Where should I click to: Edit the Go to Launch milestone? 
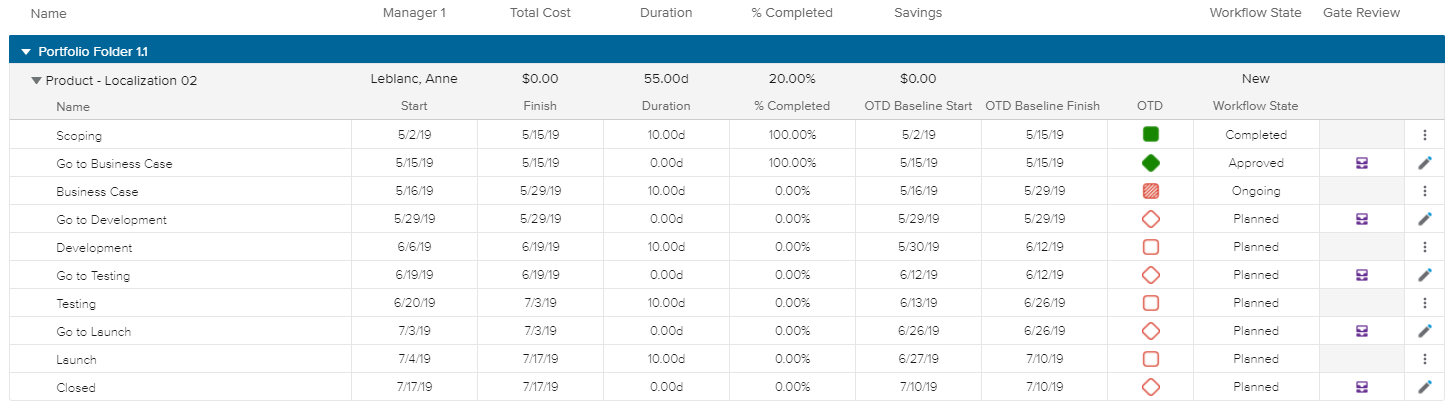pos(1425,331)
